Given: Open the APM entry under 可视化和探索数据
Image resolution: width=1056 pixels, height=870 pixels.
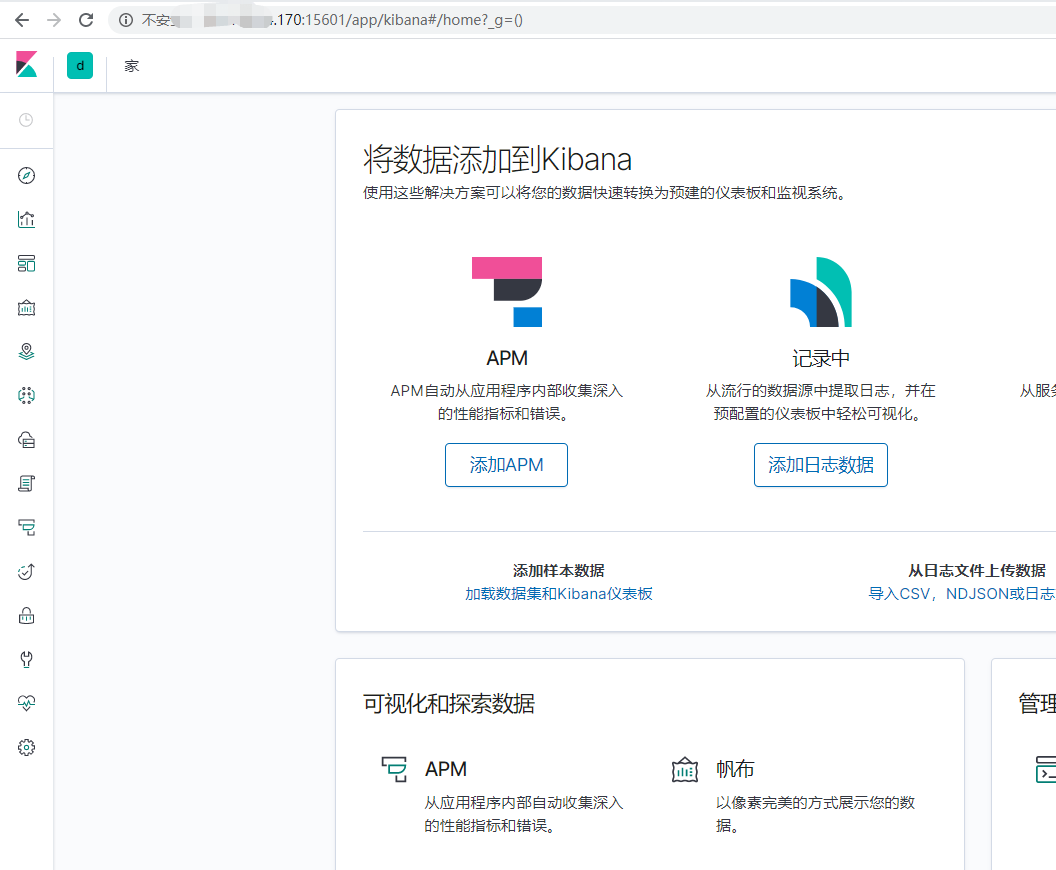Looking at the screenshot, I should click(446, 769).
